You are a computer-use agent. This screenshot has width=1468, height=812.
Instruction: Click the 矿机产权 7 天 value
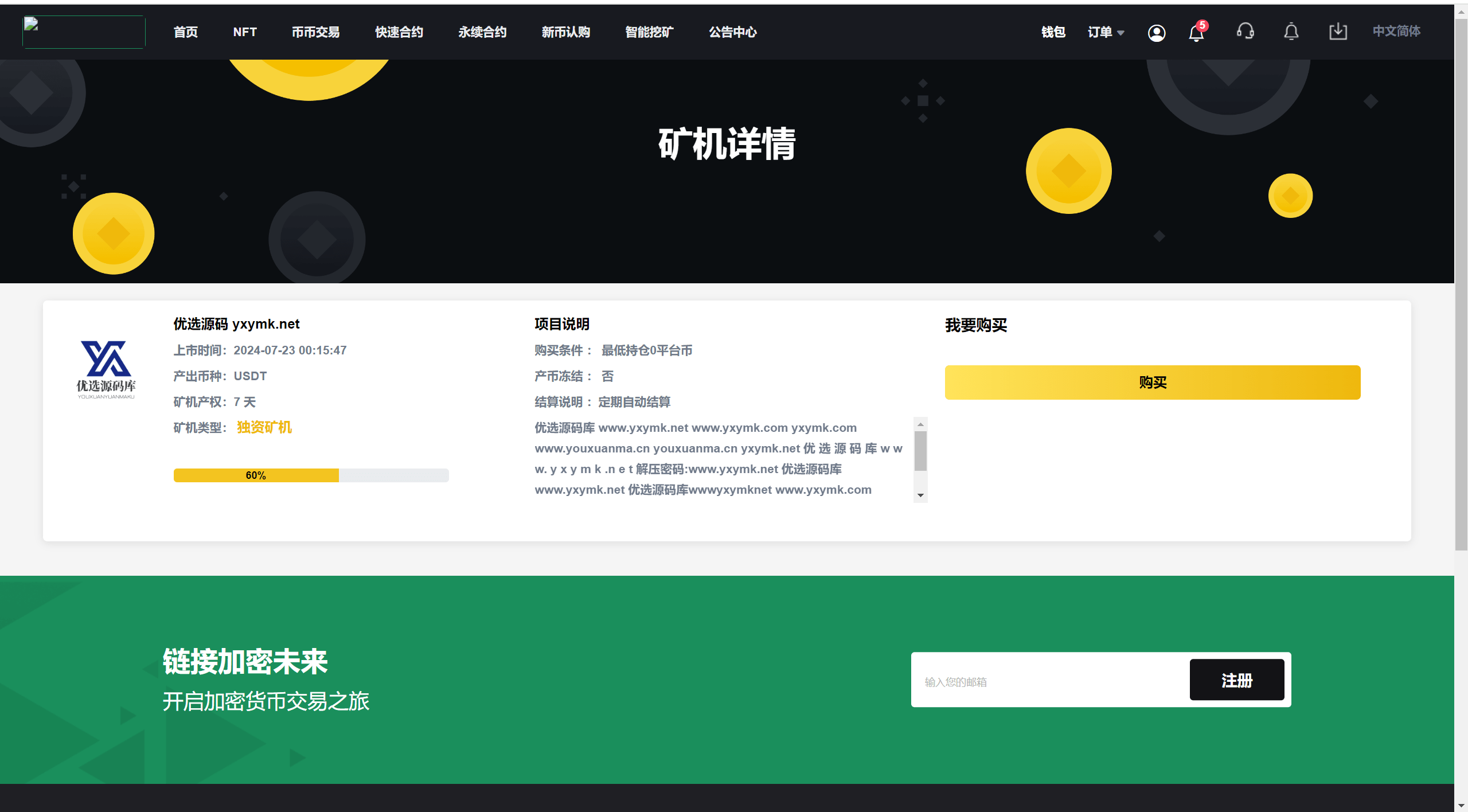pyautogui.click(x=245, y=401)
